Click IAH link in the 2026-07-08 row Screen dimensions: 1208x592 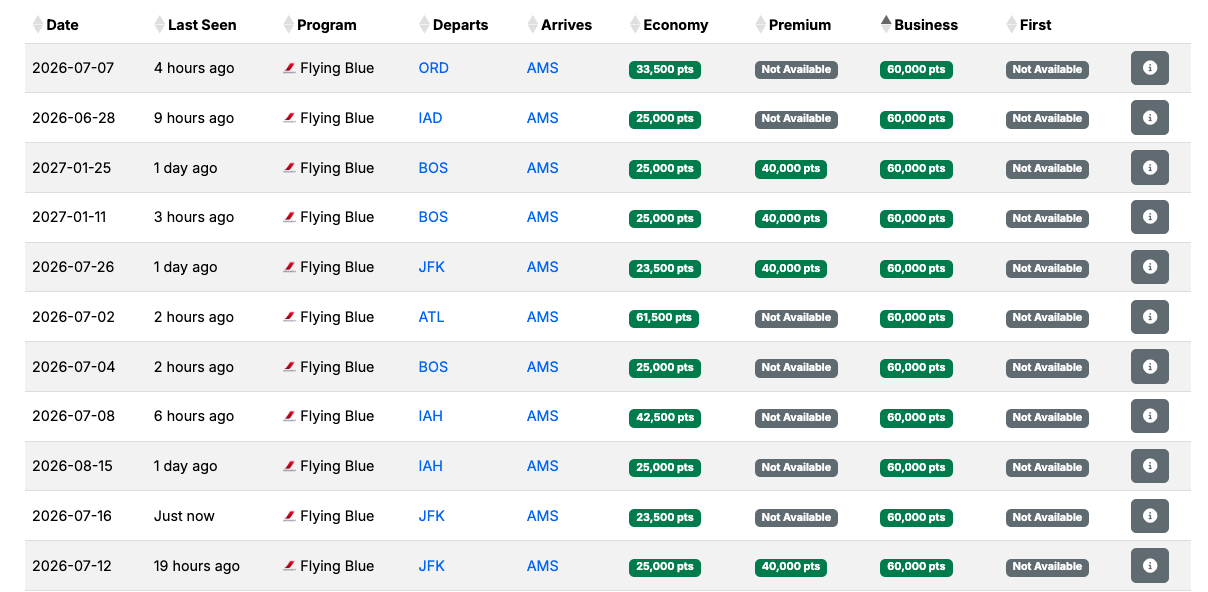click(x=431, y=416)
